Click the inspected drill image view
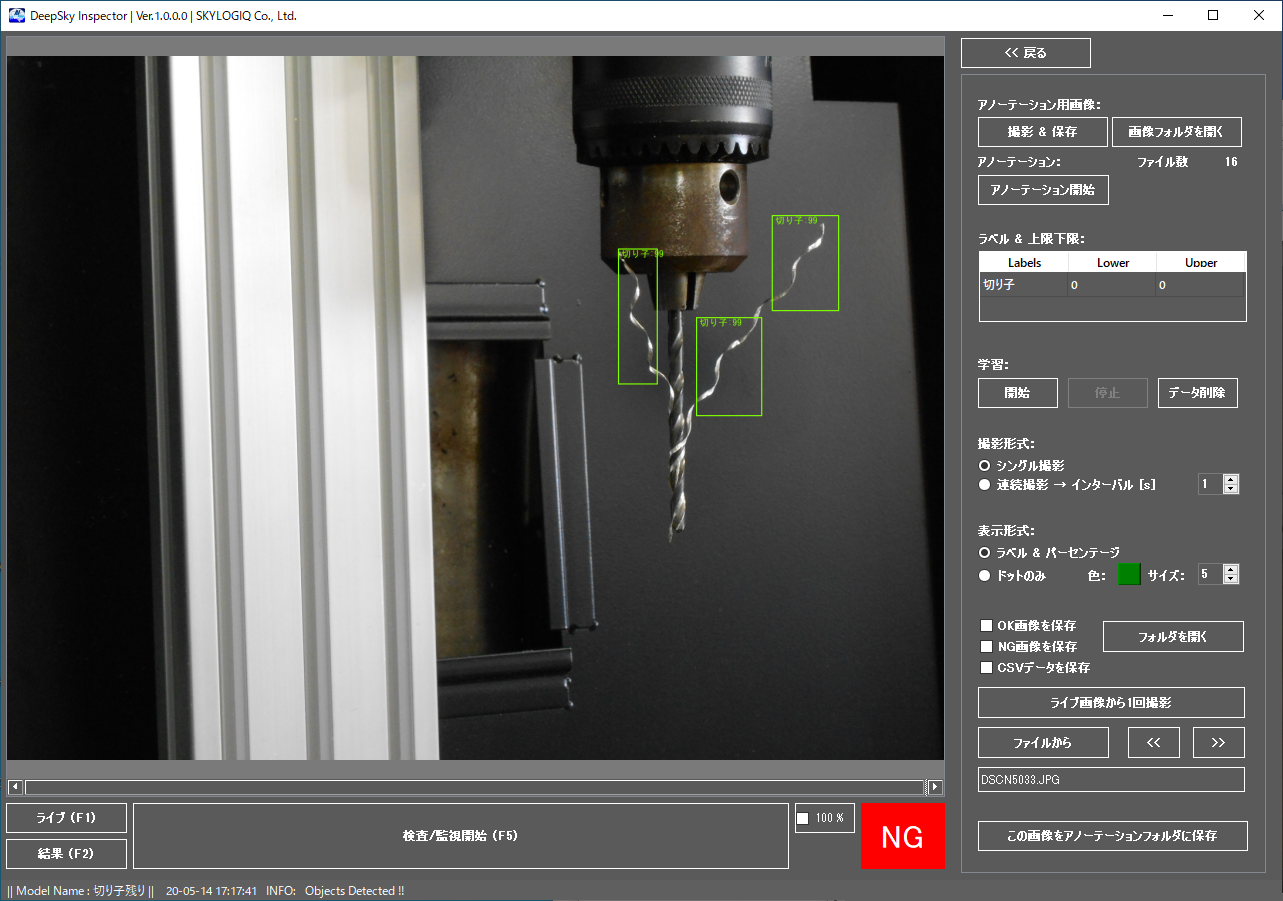Image resolution: width=1283 pixels, height=901 pixels. [475, 408]
